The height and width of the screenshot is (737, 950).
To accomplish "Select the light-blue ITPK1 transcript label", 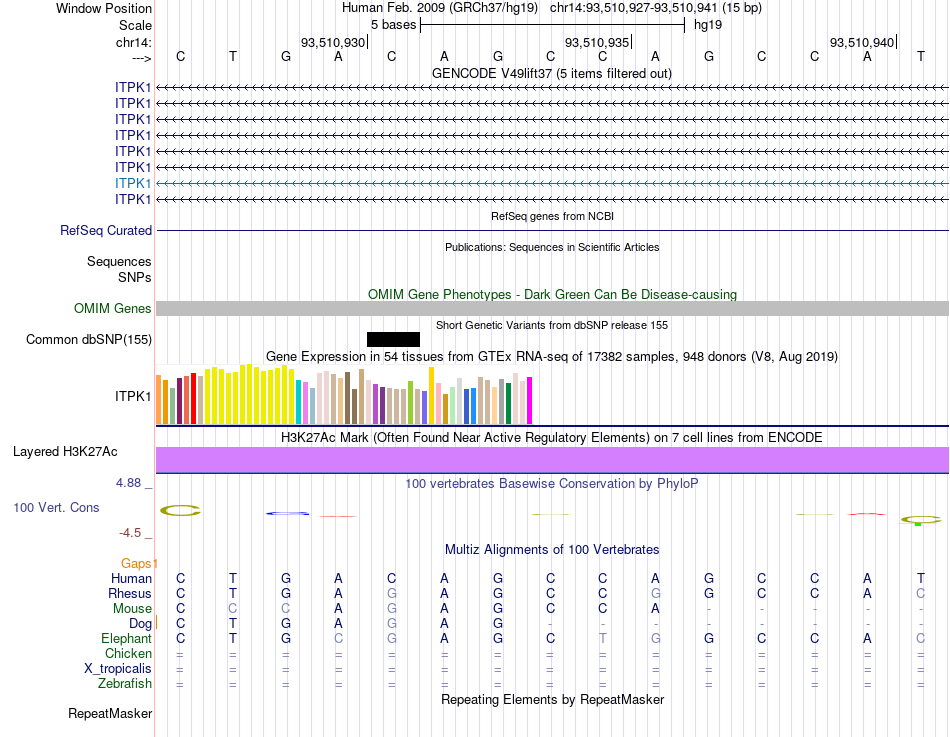I will point(133,183).
